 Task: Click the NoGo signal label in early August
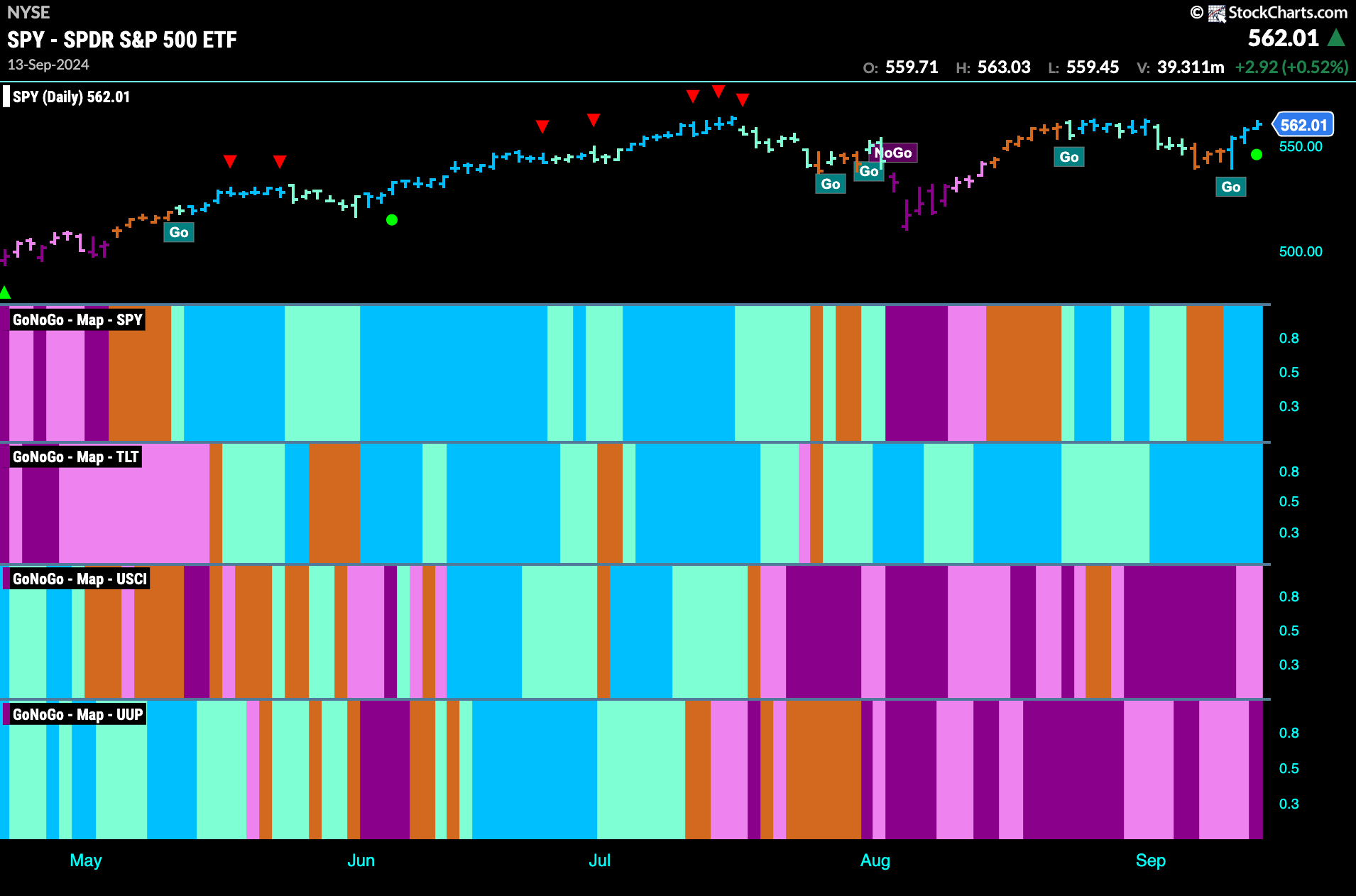pyautogui.click(x=894, y=153)
